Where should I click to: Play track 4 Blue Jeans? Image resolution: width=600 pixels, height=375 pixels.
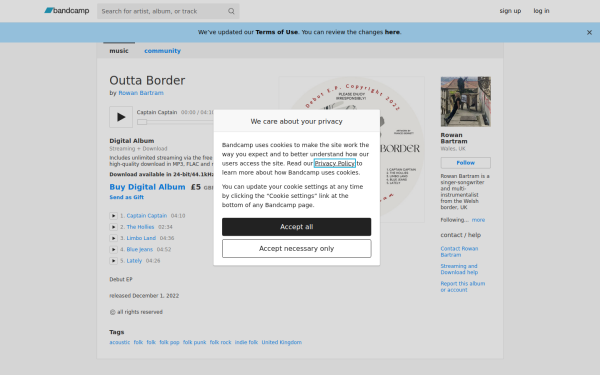click(113, 249)
